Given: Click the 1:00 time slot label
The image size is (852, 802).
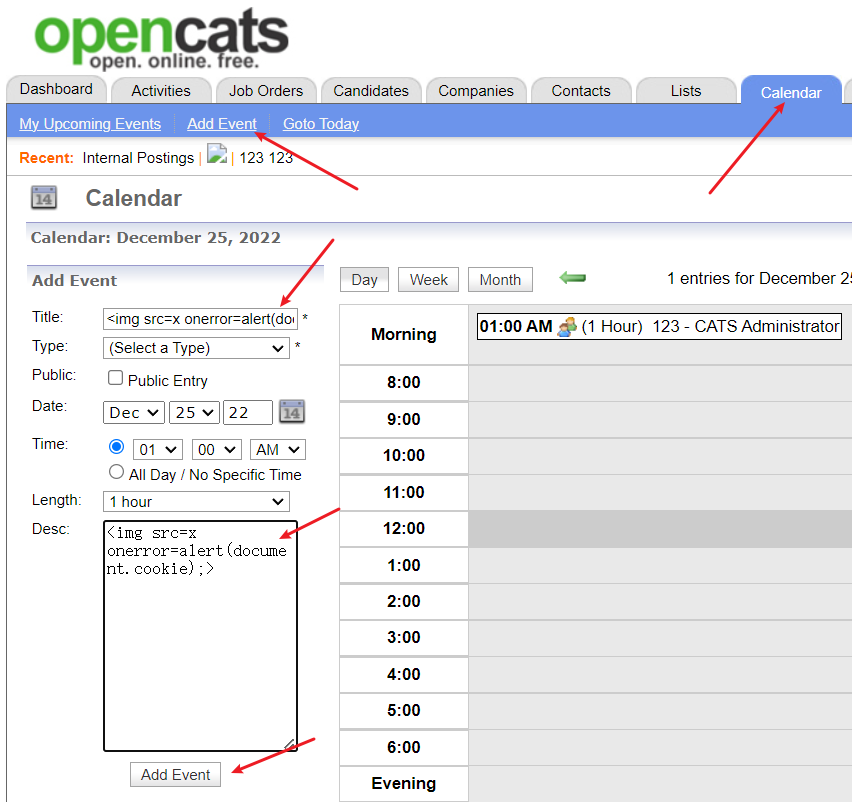Looking at the screenshot, I should 404,565.
